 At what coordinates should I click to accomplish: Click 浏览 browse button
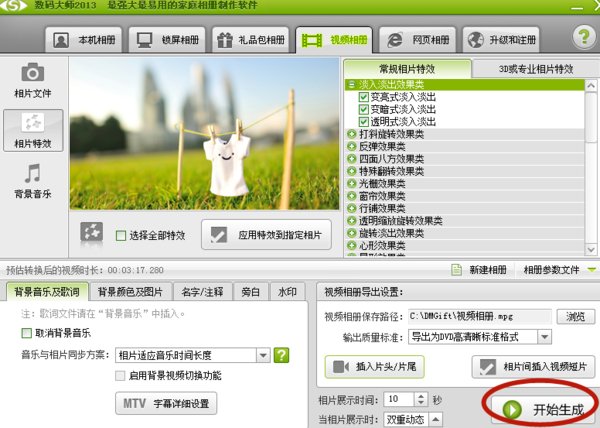(576, 317)
